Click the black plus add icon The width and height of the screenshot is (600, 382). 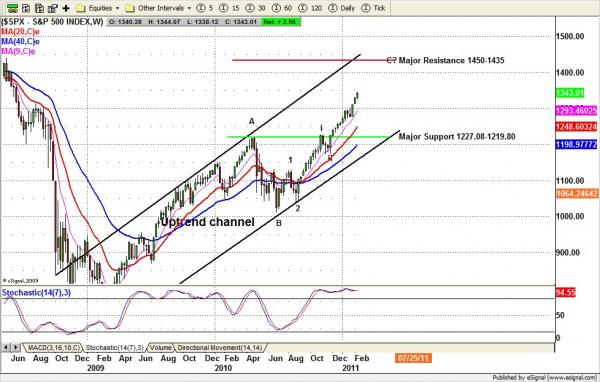click(x=66, y=8)
